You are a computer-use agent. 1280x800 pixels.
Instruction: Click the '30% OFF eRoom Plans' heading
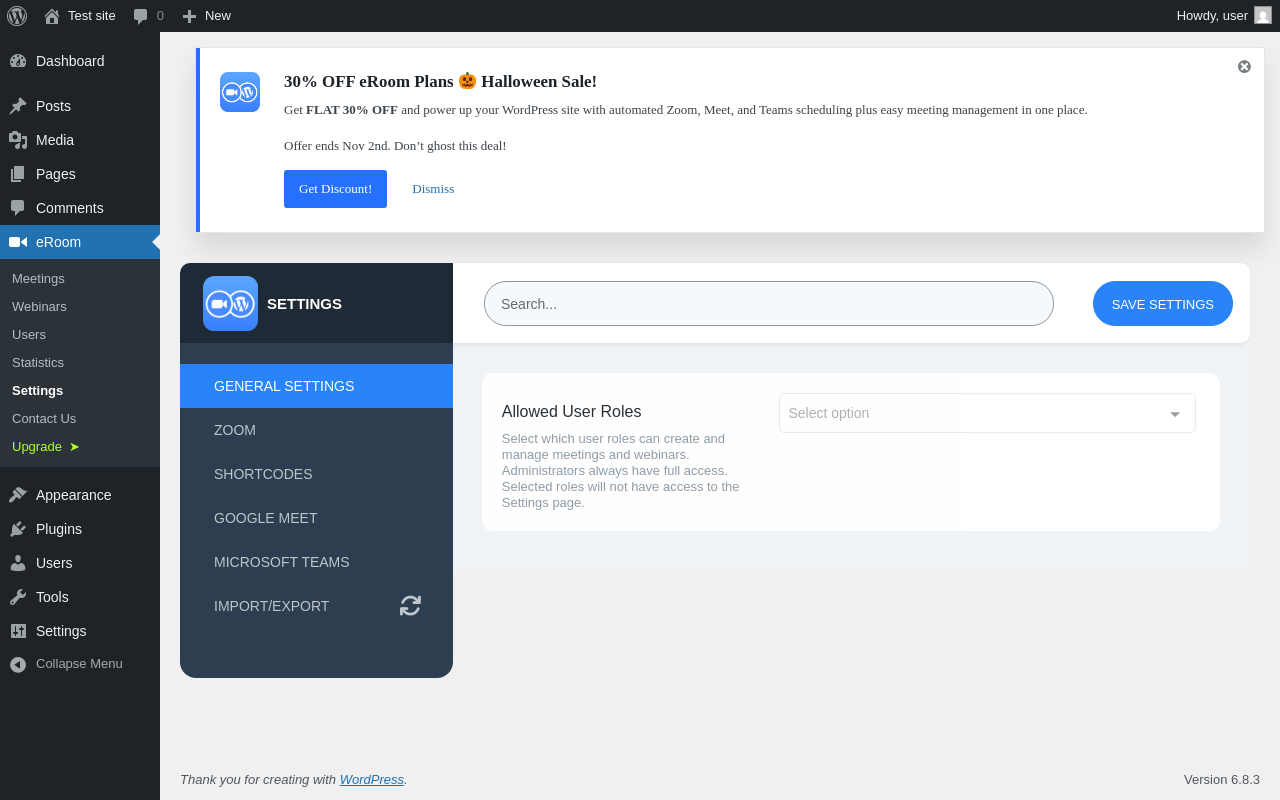tap(440, 82)
